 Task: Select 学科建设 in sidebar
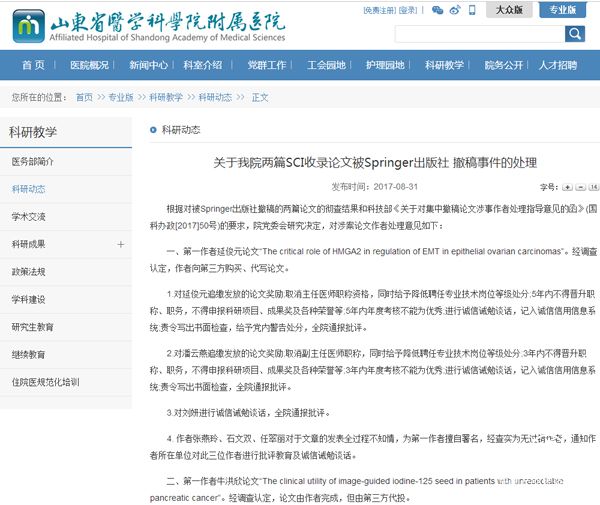(66, 300)
